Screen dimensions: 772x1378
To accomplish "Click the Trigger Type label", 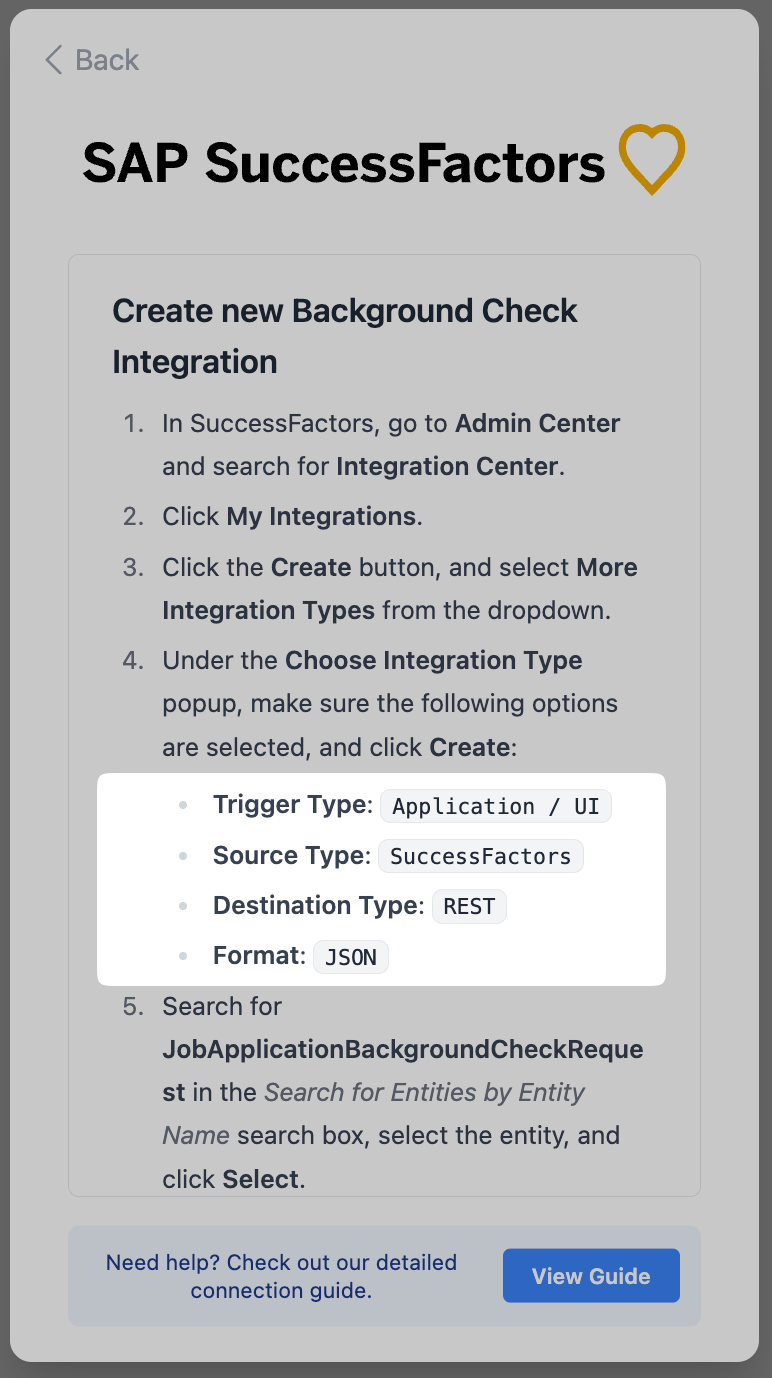I will click(292, 805).
